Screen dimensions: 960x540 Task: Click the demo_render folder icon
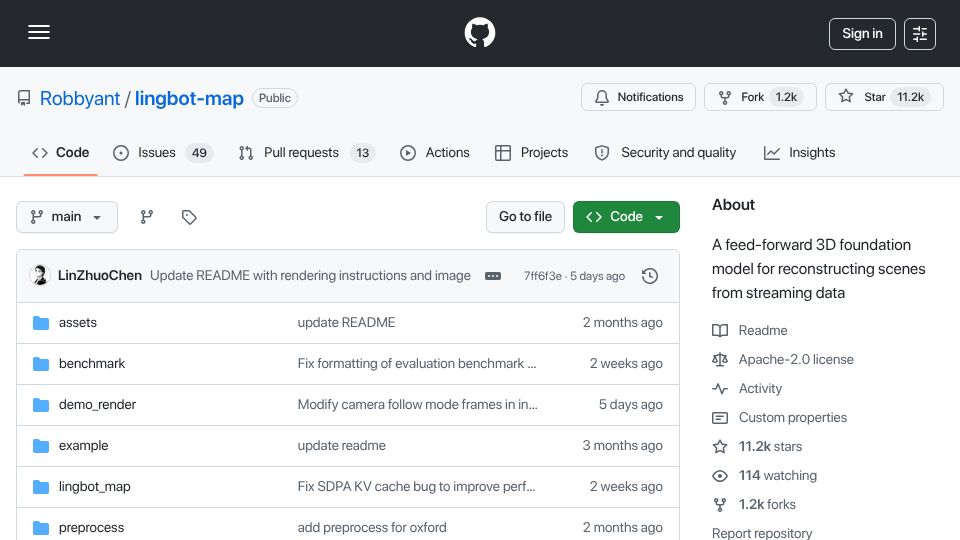coord(41,405)
